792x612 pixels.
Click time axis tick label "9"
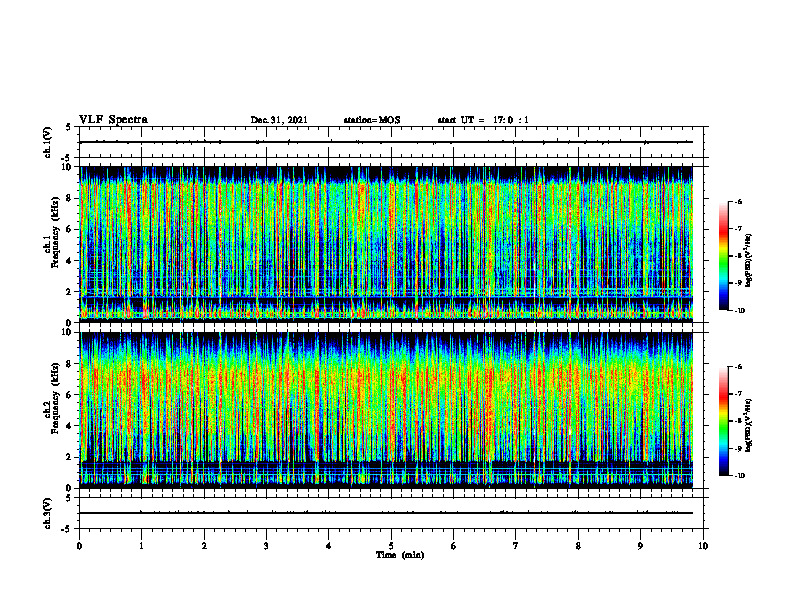[x=640, y=546]
